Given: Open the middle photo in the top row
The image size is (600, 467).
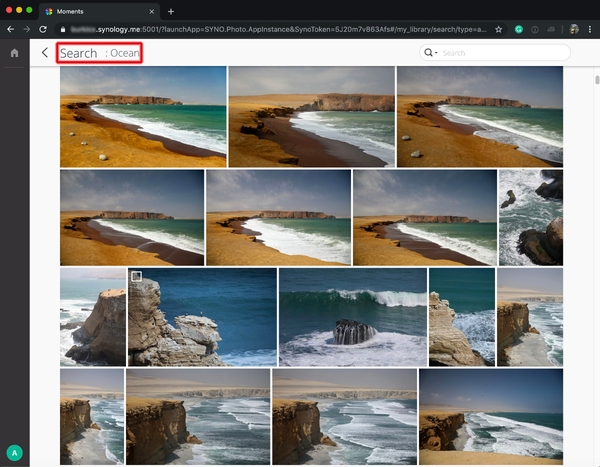Looking at the screenshot, I should point(311,117).
